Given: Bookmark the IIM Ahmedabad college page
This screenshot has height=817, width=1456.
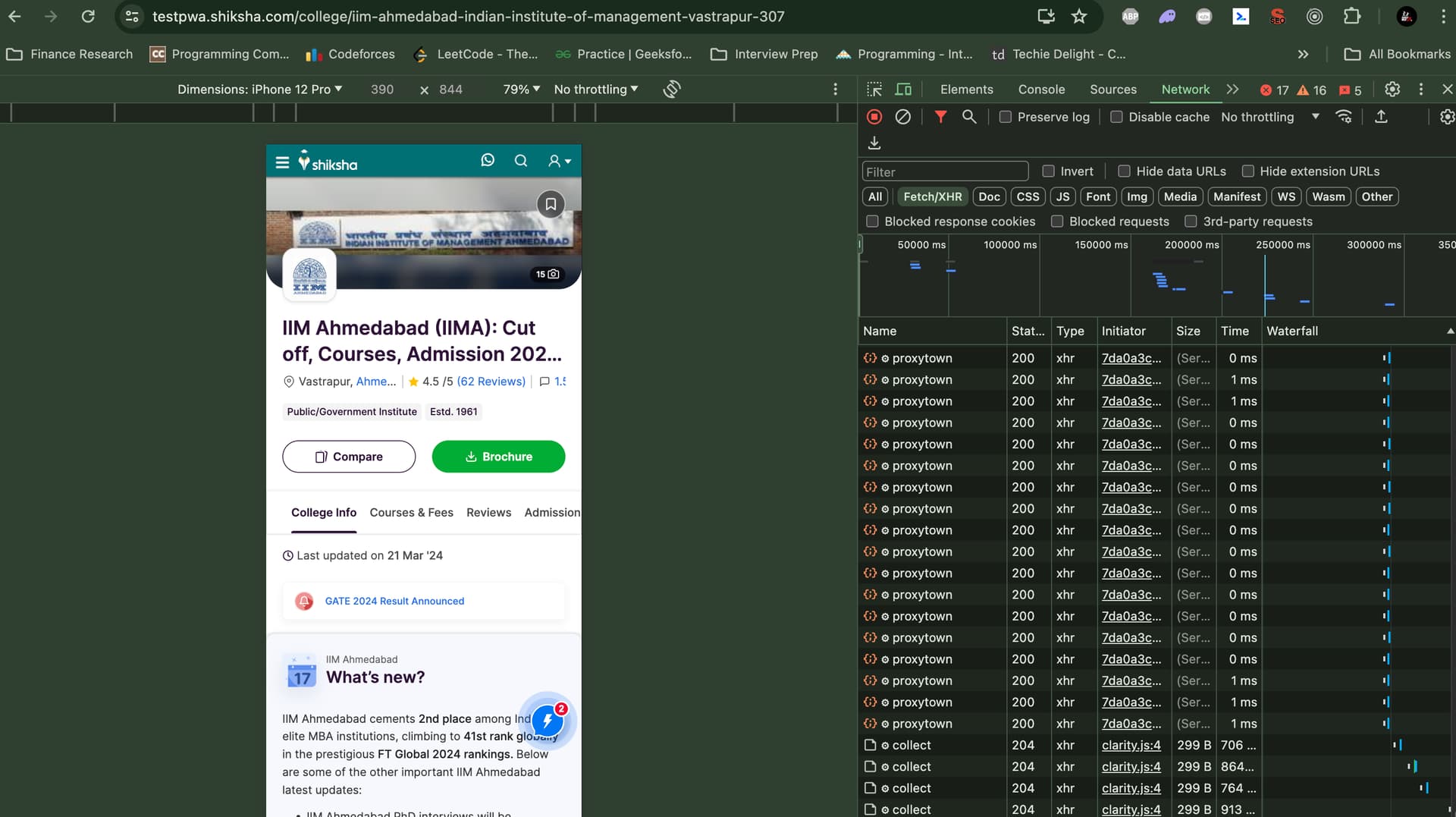Looking at the screenshot, I should (551, 204).
